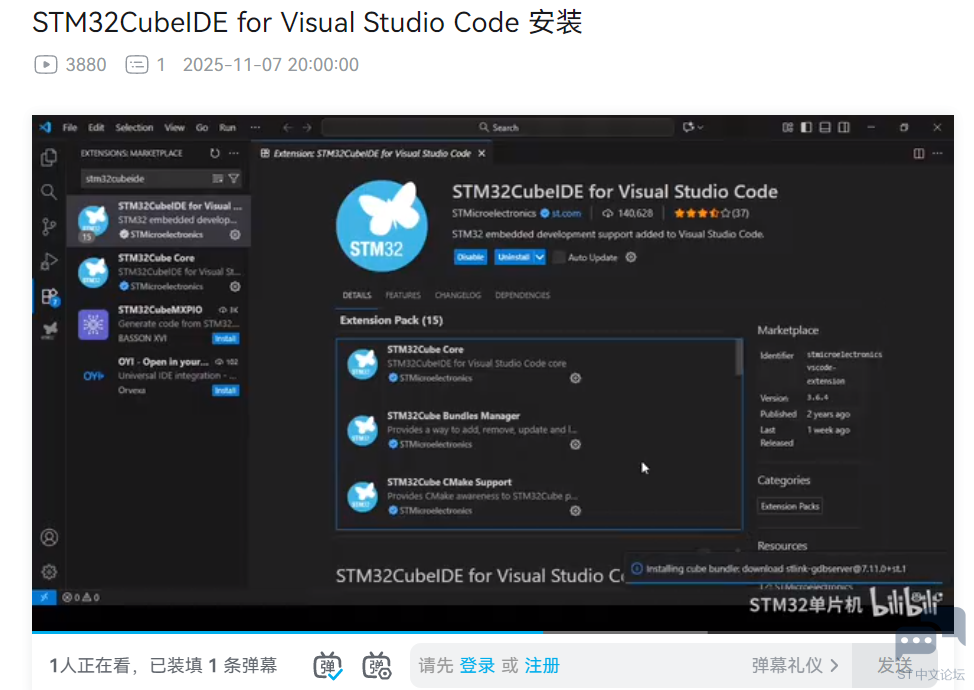Viewport: 974px width, 690px height.
Task: Open the Explorer icon in activity bar
Action: 48,158
